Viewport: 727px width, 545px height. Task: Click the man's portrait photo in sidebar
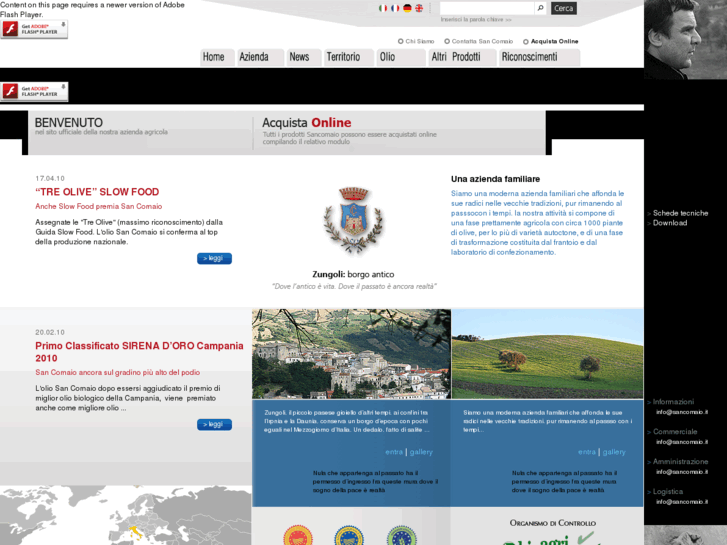[685, 39]
